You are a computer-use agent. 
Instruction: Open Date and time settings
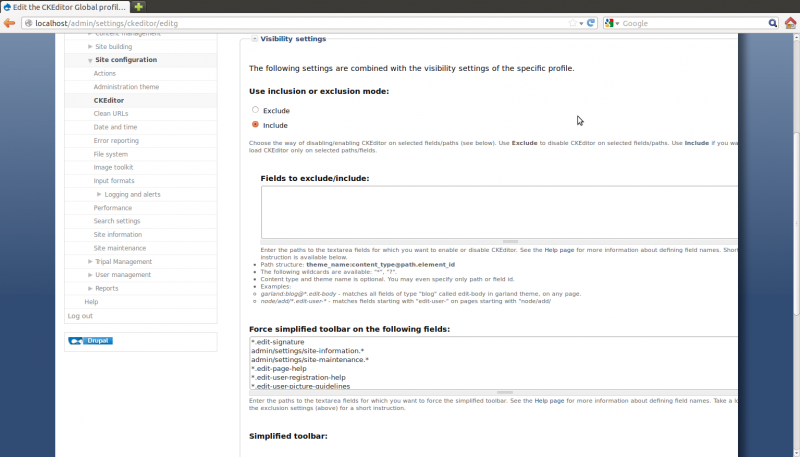(115, 127)
